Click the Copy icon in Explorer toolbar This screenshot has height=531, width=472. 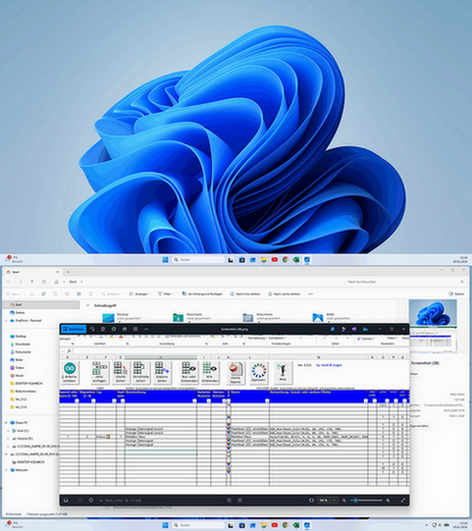(43, 294)
